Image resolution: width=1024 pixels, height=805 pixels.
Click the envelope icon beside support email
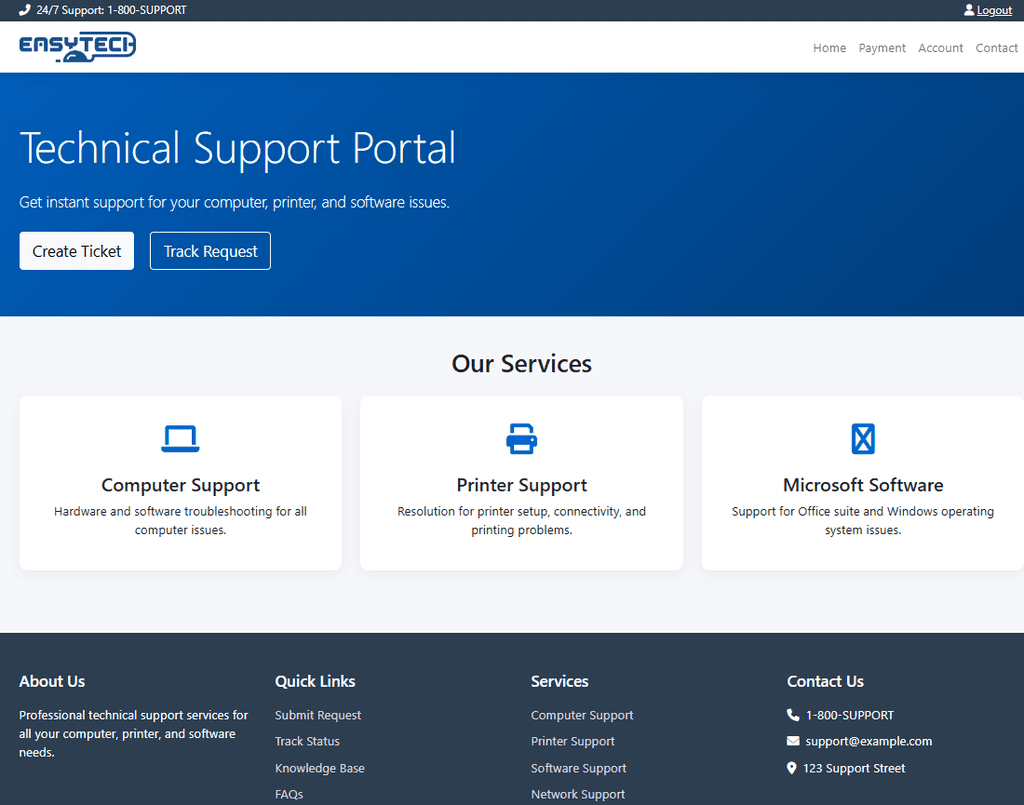click(793, 741)
